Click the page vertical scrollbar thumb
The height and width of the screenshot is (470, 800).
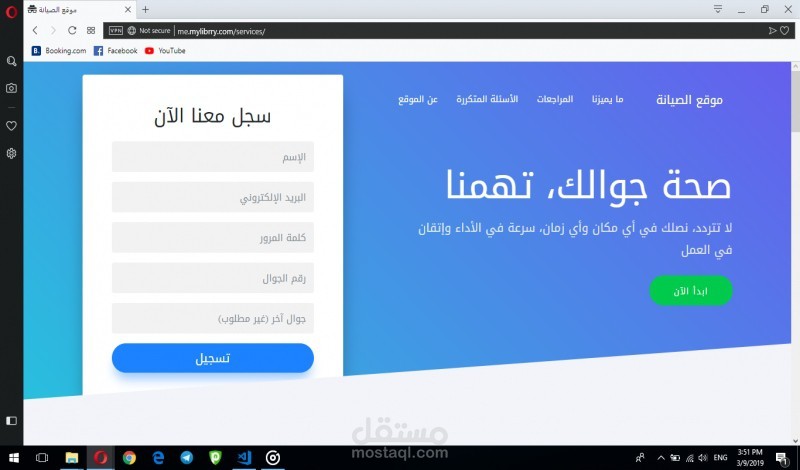(x=795, y=101)
